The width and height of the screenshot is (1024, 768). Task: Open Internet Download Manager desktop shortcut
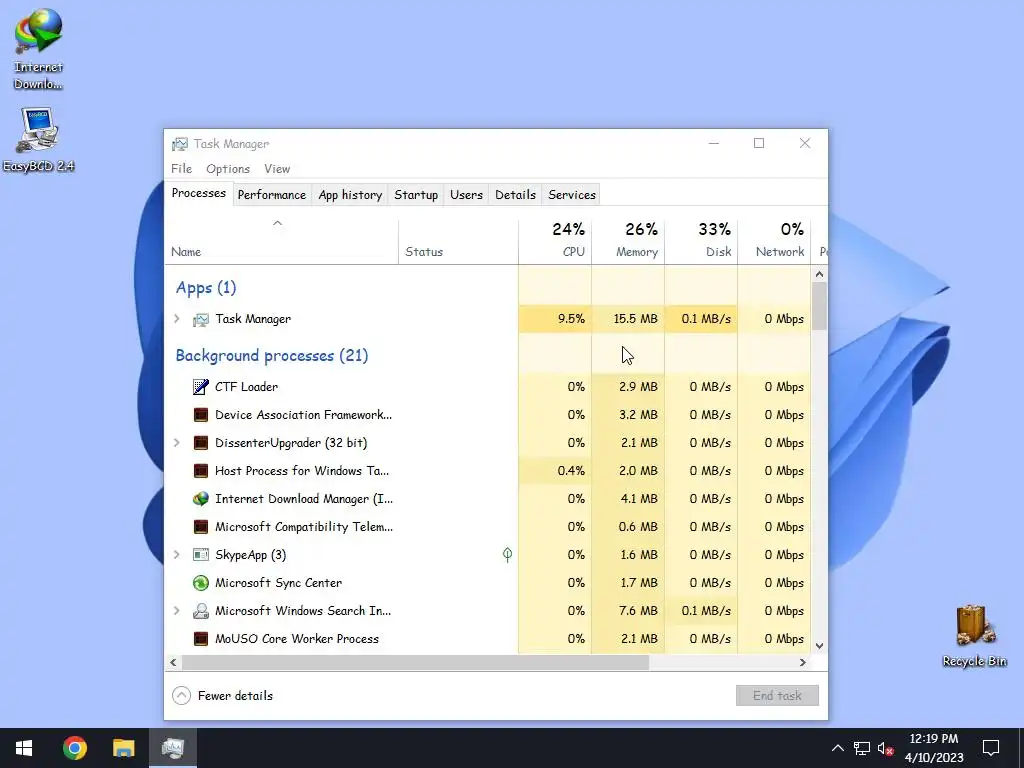coord(38,50)
